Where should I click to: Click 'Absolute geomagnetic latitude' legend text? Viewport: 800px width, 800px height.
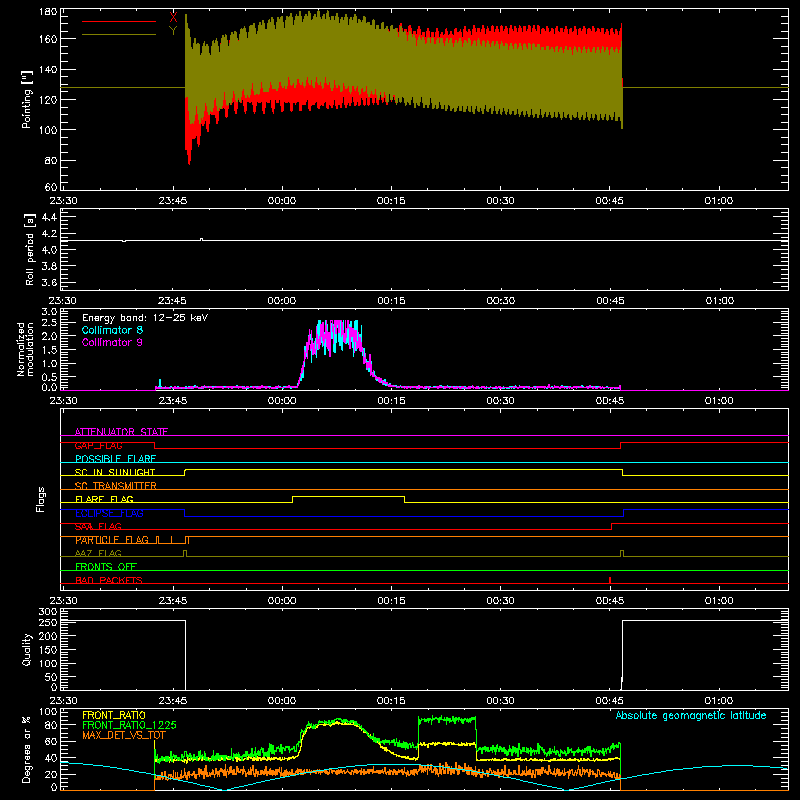click(x=691, y=715)
